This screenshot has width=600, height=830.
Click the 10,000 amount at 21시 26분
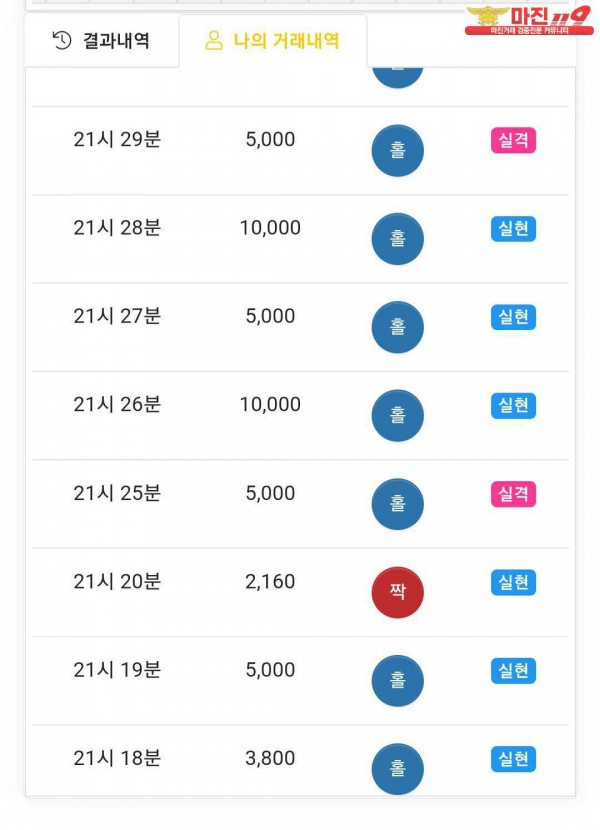pyautogui.click(x=270, y=405)
